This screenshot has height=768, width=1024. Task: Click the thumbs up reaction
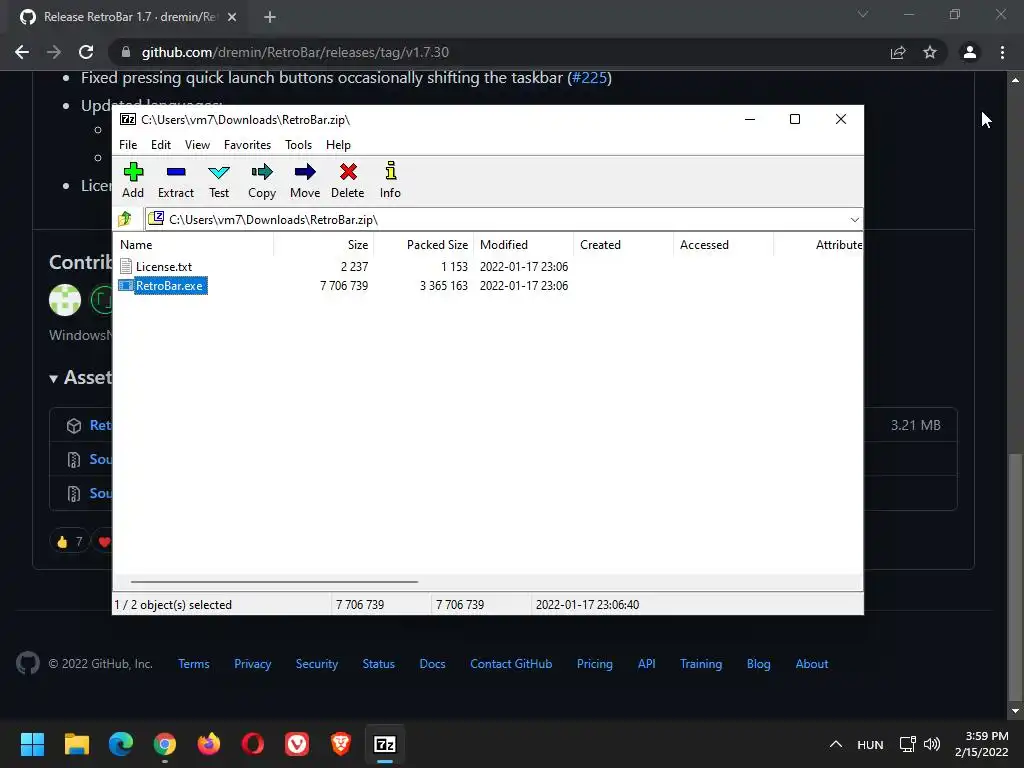69,541
